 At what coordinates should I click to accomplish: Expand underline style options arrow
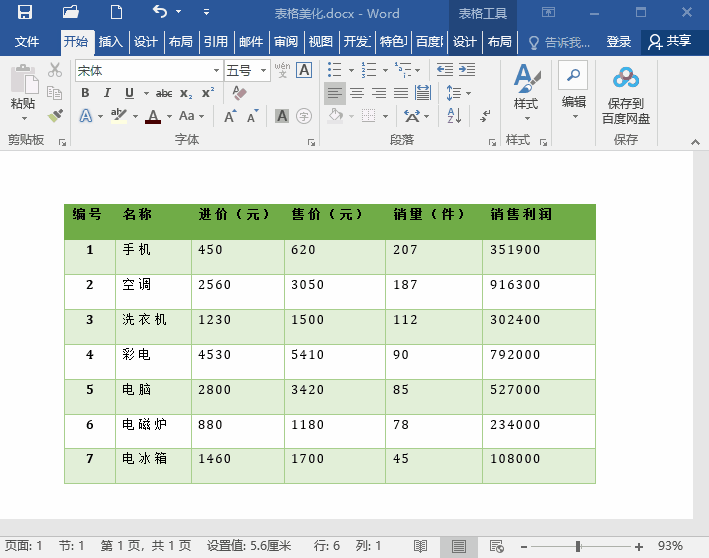146,93
